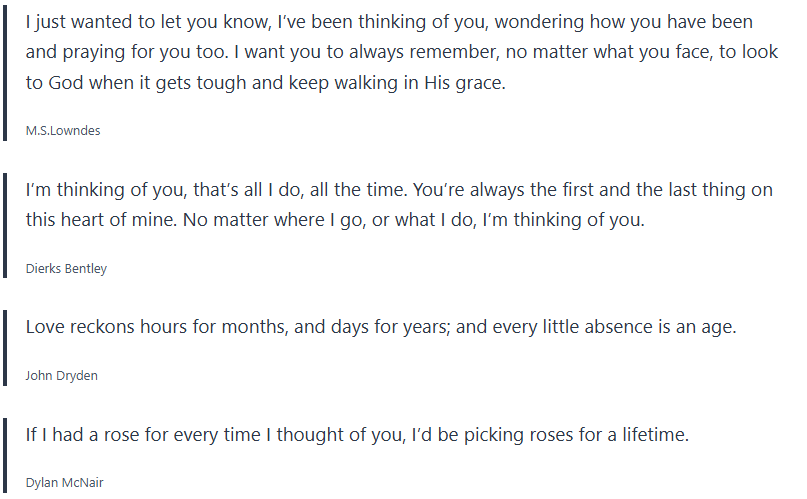
Task: Click the vertical bar beside the Dylan McNair quote
Action: tap(5, 455)
